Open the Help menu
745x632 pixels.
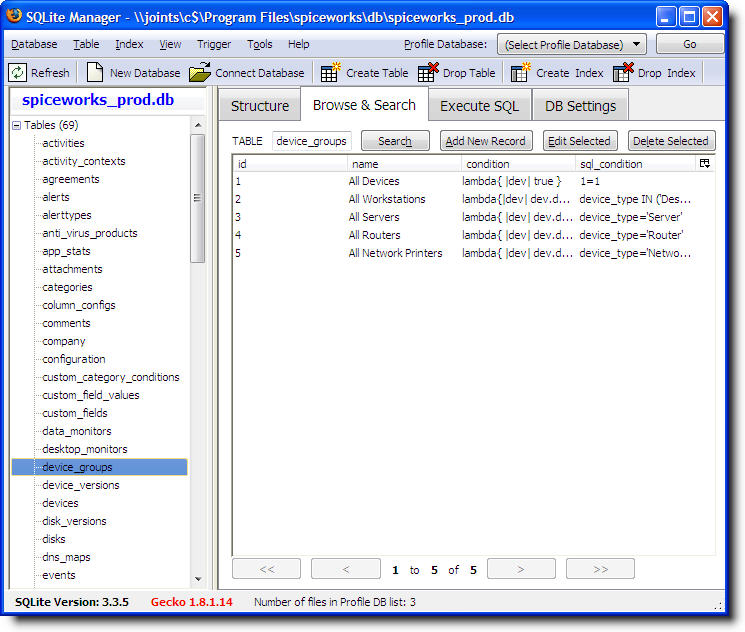(x=298, y=44)
